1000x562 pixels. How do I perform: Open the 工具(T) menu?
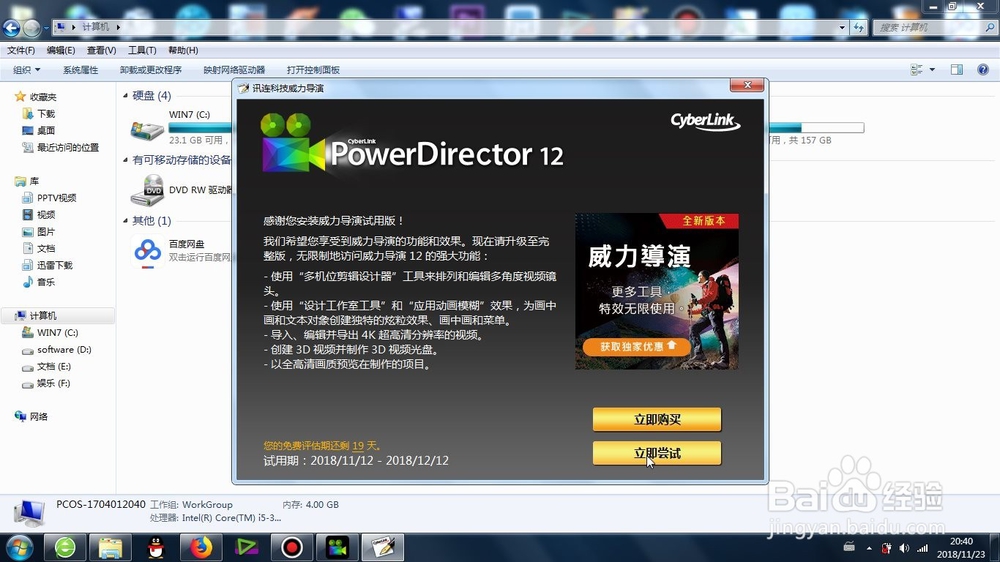pyautogui.click(x=142, y=50)
